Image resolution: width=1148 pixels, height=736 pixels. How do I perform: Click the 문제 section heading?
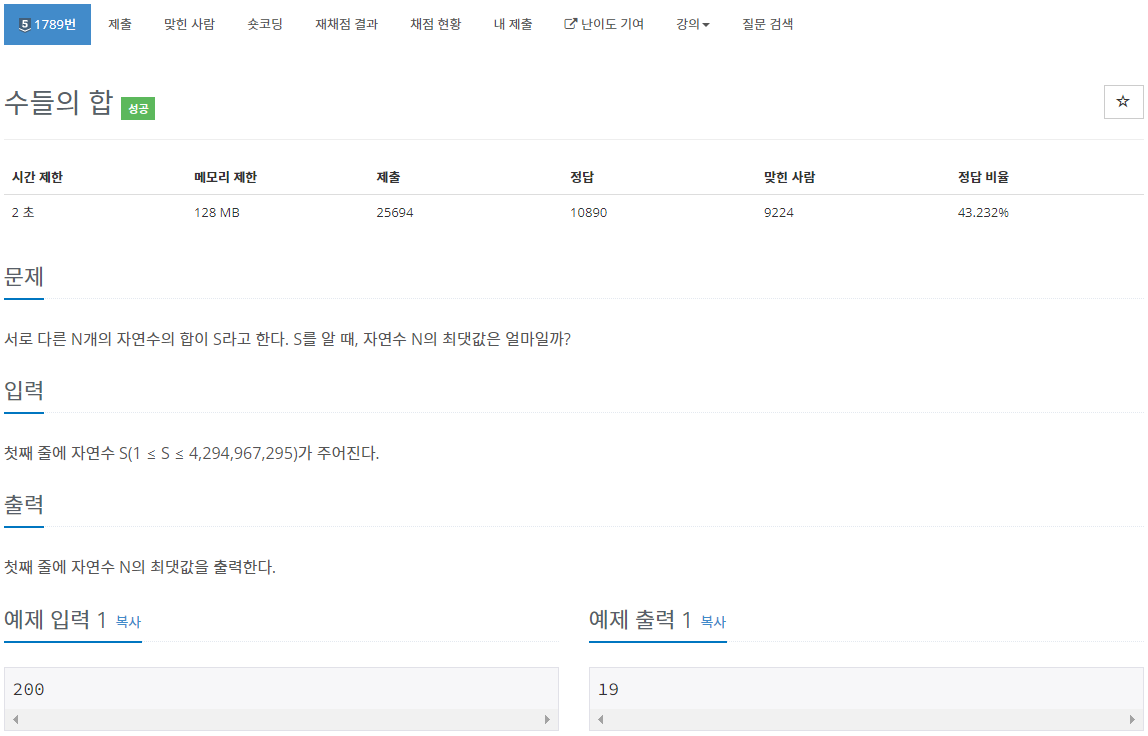click(24, 277)
